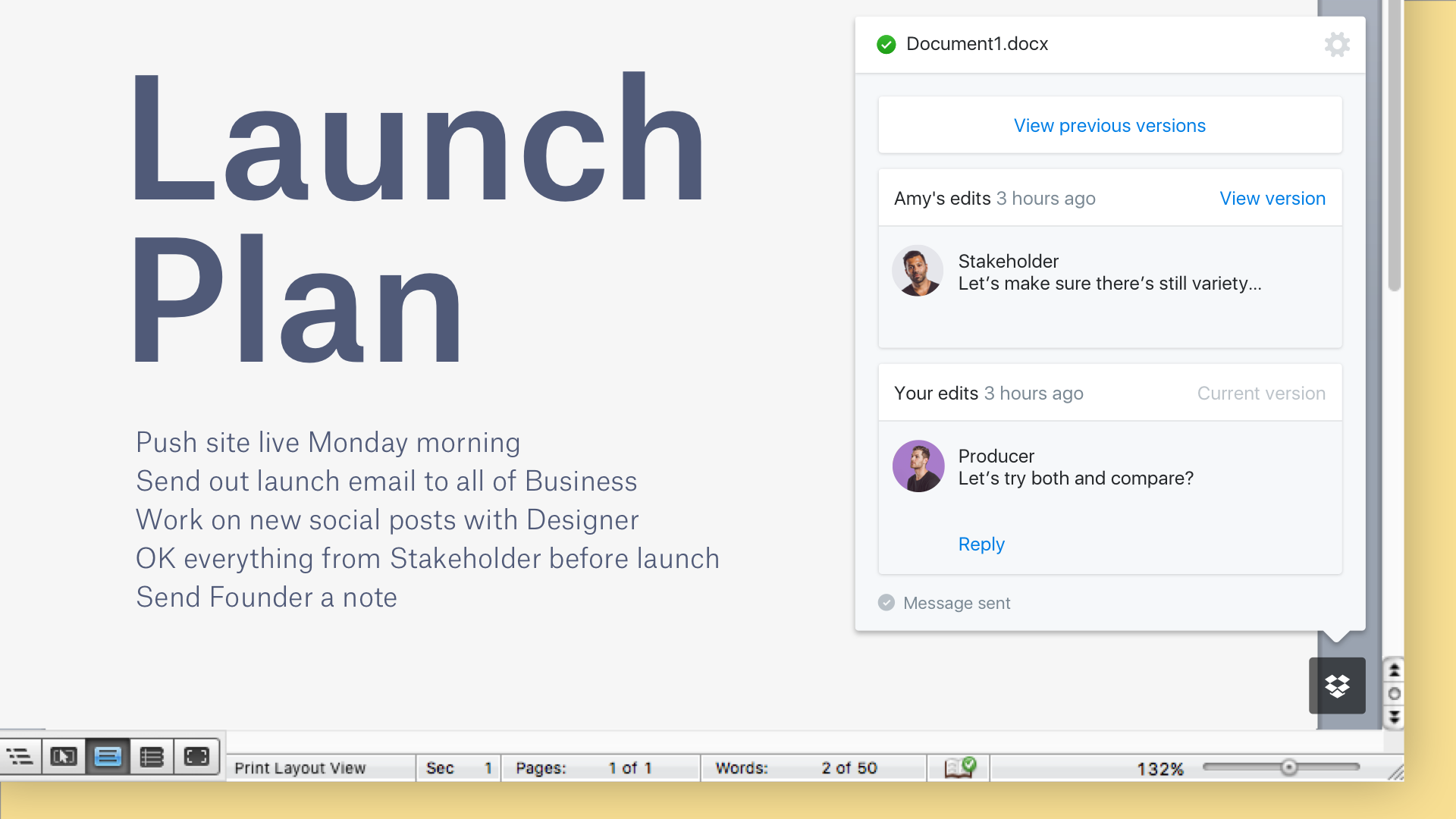1456x819 pixels.
Task: Open the Dropbox badge settings gear
Action: pos(1337,44)
